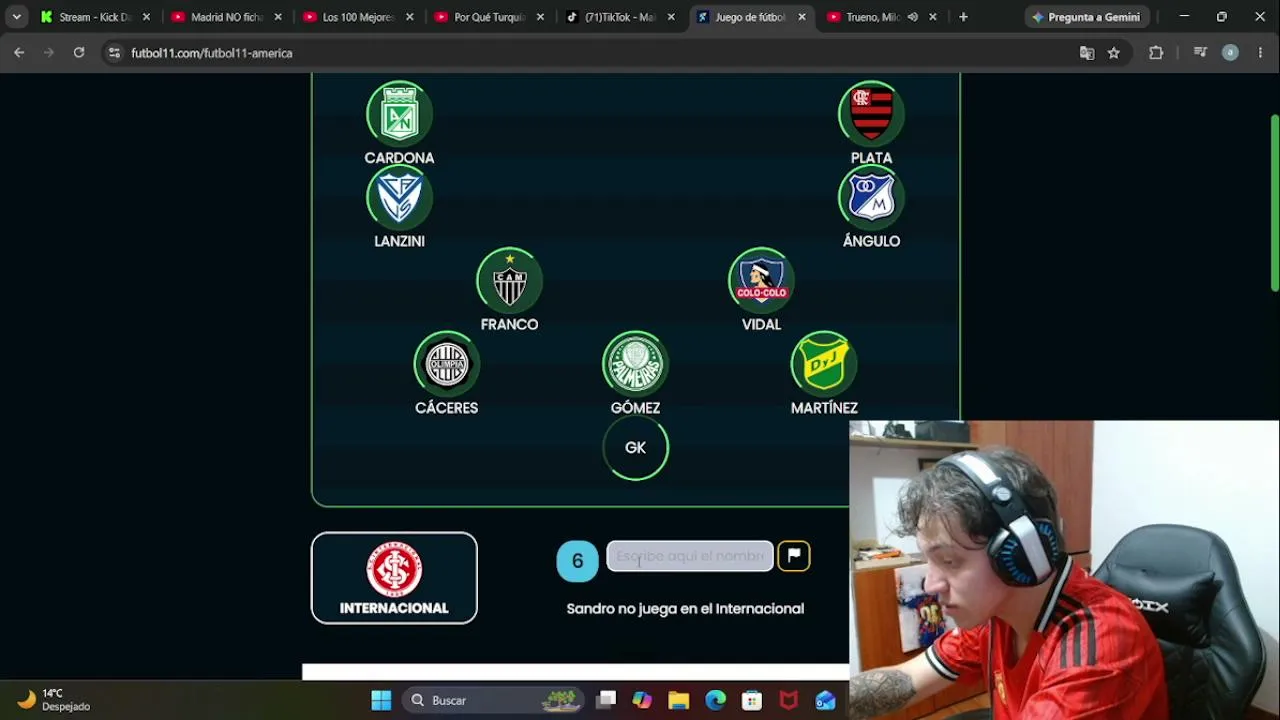1280x720 pixels.
Task: Open Microsoft Store from the taskbar
Action: 752,701
